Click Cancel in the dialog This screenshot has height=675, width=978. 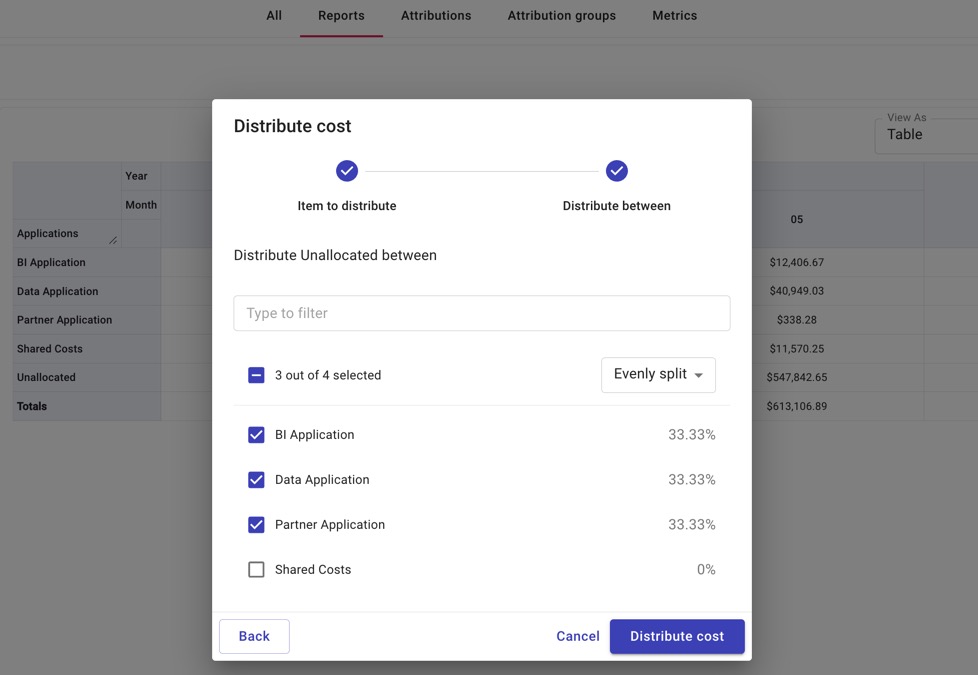(x=578, y=636)
